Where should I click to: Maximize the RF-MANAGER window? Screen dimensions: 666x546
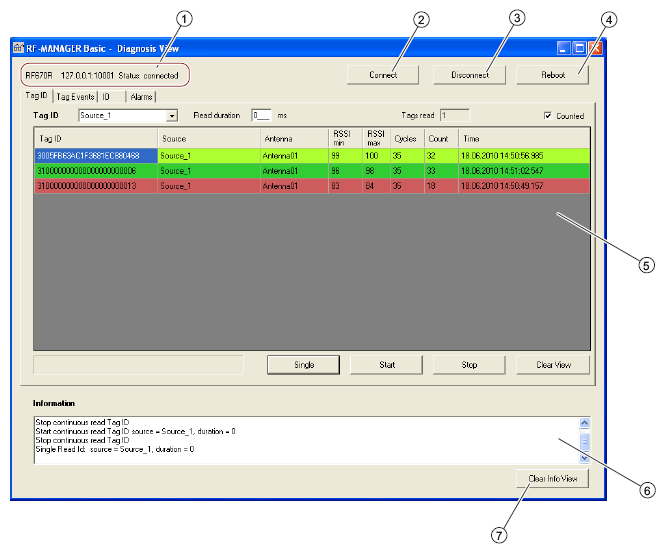click(579, 48)
